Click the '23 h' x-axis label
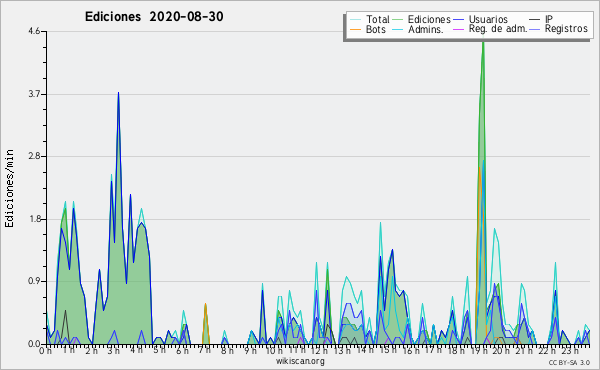600x370 pixels. (570, 351)
